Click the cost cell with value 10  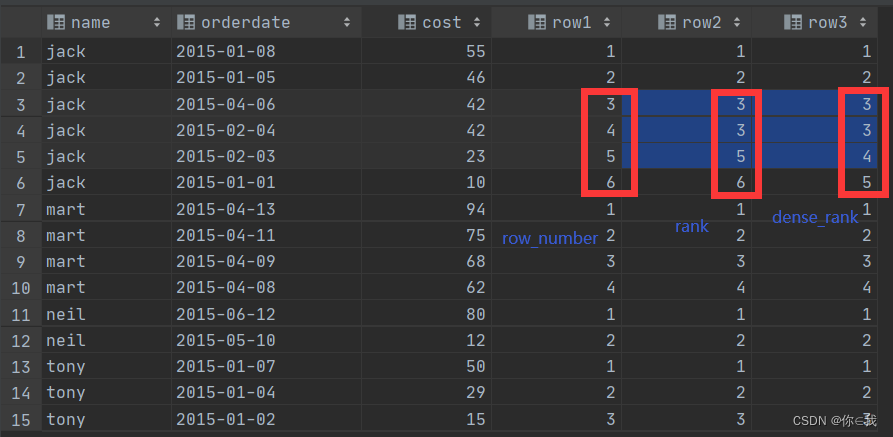coord(426,182)
